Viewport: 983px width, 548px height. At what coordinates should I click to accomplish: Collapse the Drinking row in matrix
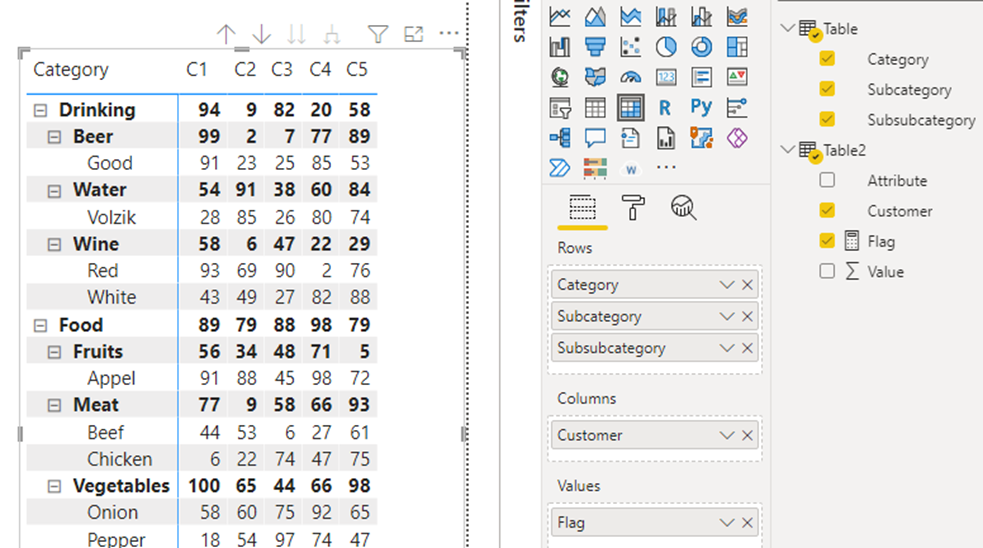click(41, 110)
